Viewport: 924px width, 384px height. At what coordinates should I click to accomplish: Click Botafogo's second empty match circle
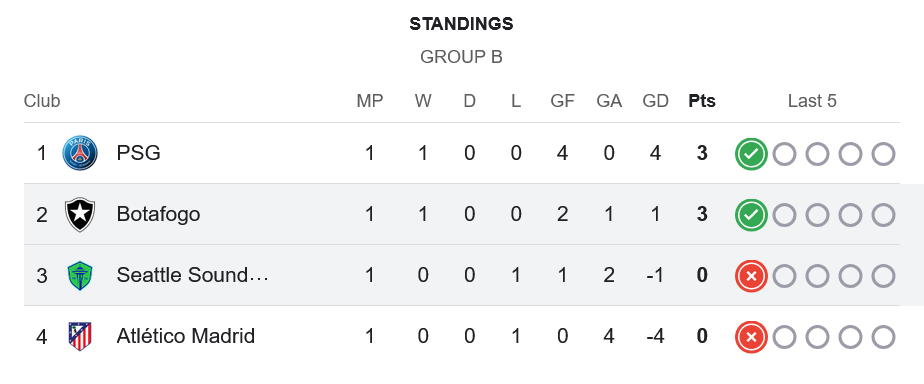(817, 215)
